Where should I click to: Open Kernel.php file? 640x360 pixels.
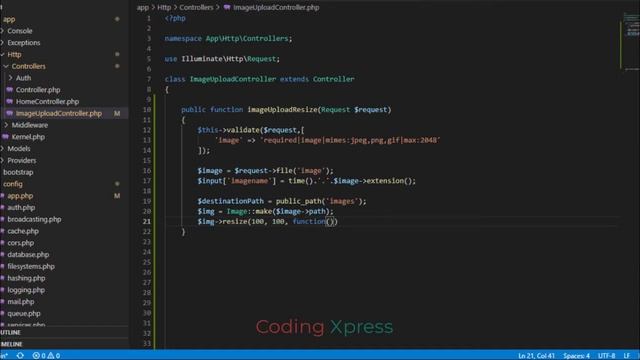click(x=28, y=137)
